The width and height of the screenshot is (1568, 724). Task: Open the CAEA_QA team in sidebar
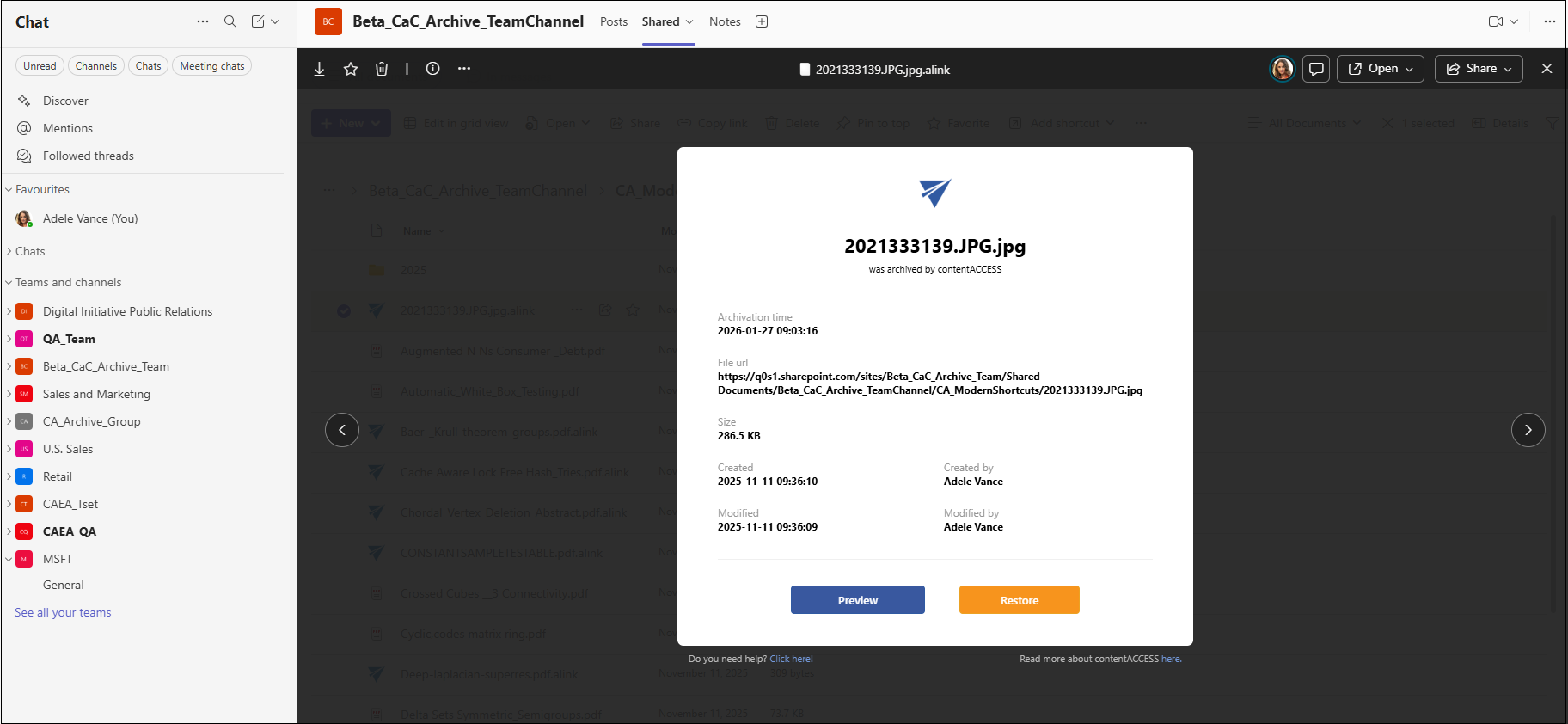pyautogui.click(x=70, y=531)
